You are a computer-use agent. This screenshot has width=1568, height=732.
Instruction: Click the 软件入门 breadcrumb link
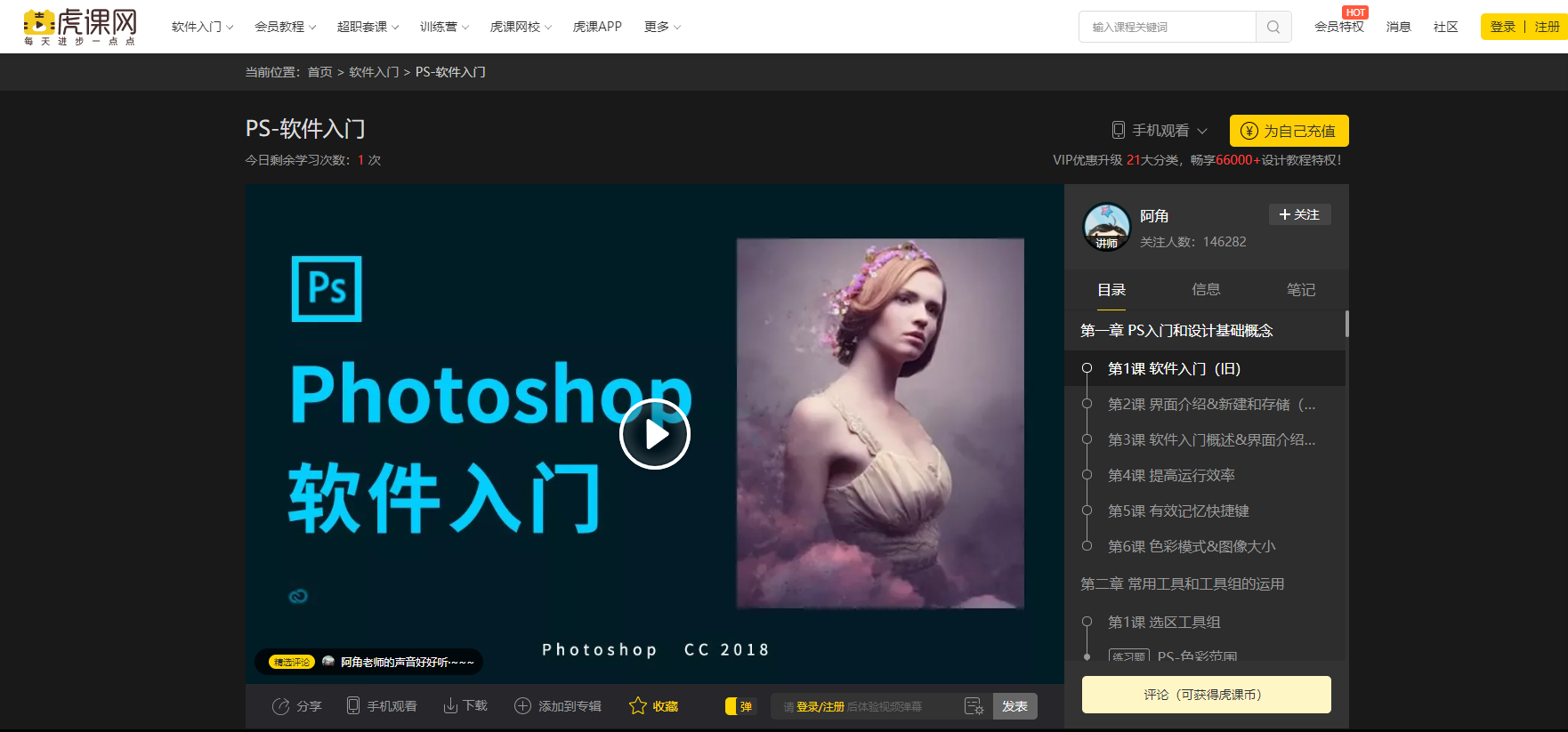(x=374, y=72)
